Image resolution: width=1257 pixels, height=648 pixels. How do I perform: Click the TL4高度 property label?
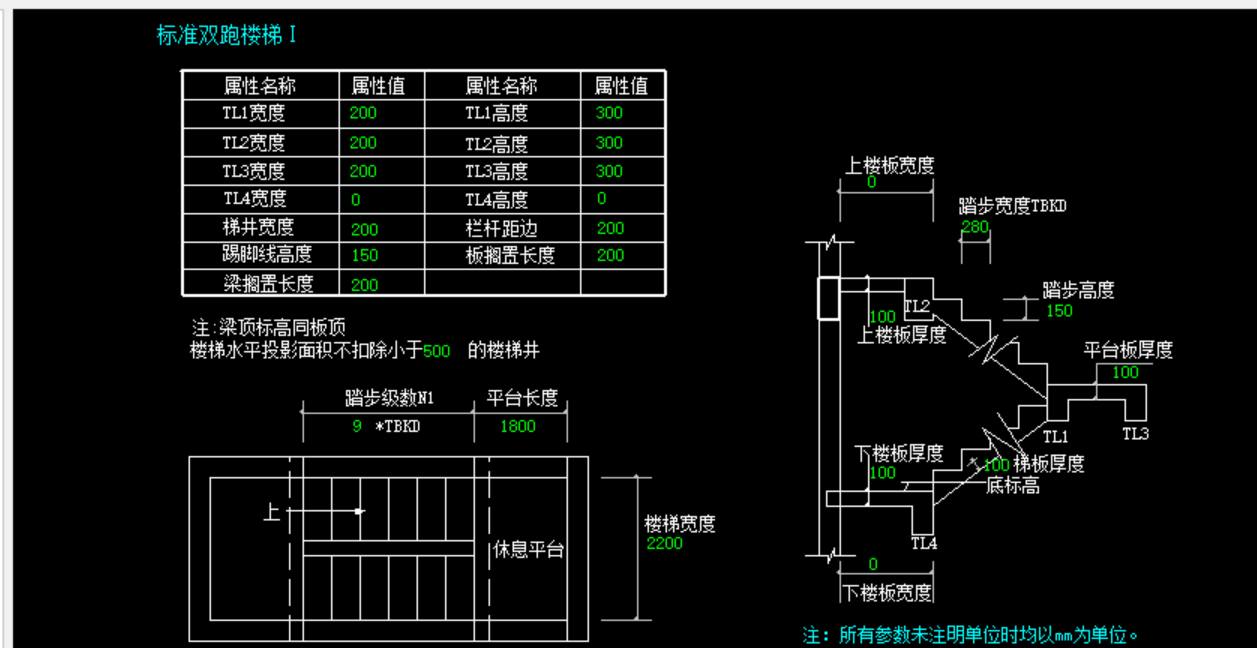(x=496, y=199)
